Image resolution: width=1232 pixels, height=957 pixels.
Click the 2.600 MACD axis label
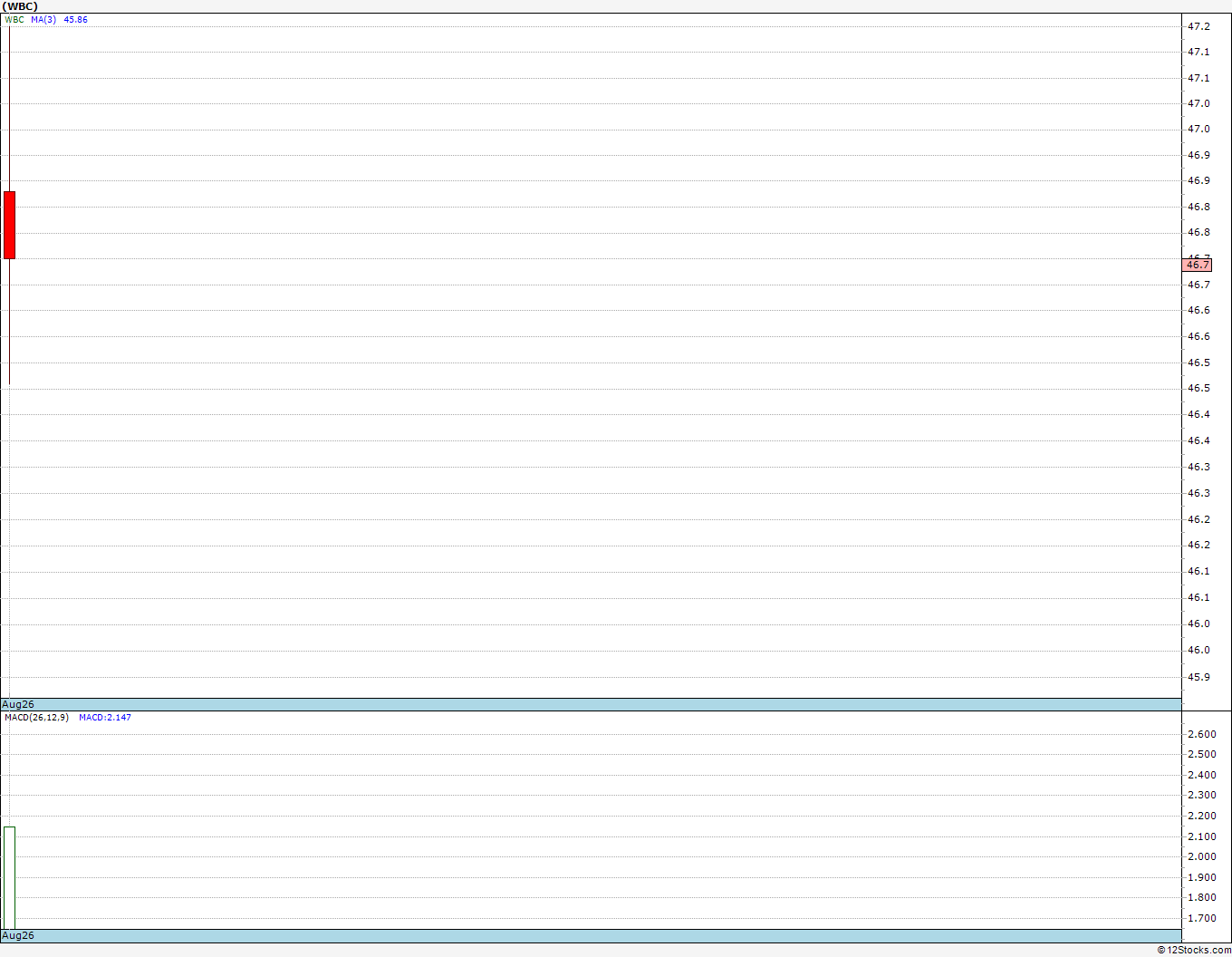[1202, 734]
